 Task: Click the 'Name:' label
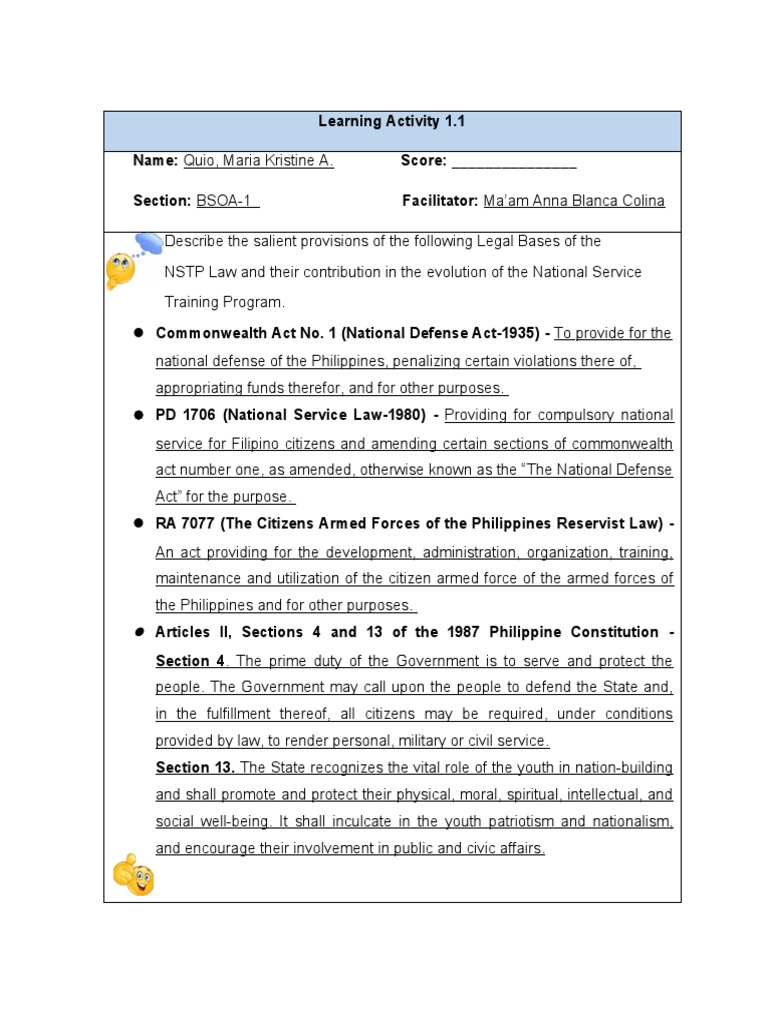pos(155,161)
